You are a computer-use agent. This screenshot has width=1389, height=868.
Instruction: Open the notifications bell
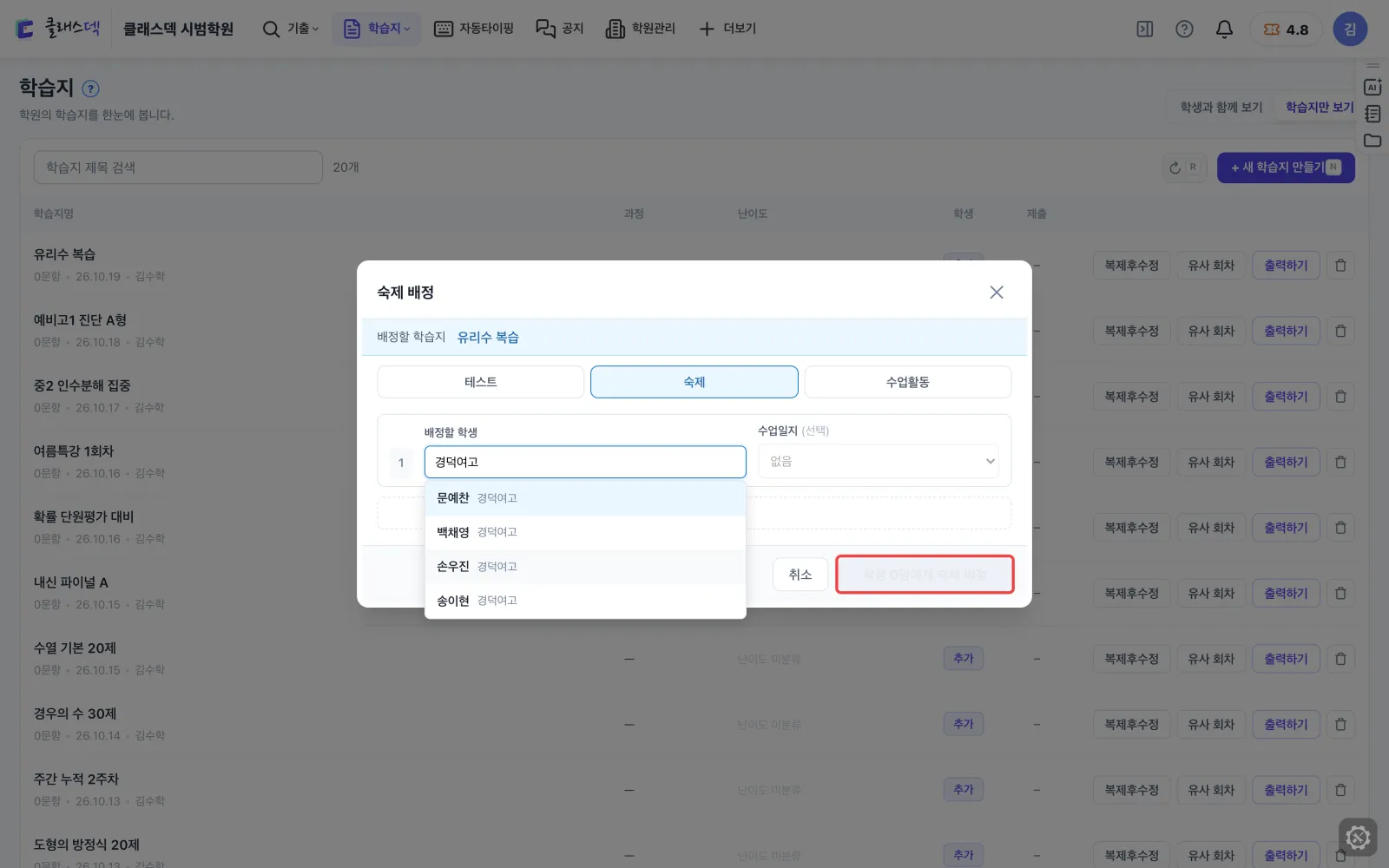tap(1224, 30)
